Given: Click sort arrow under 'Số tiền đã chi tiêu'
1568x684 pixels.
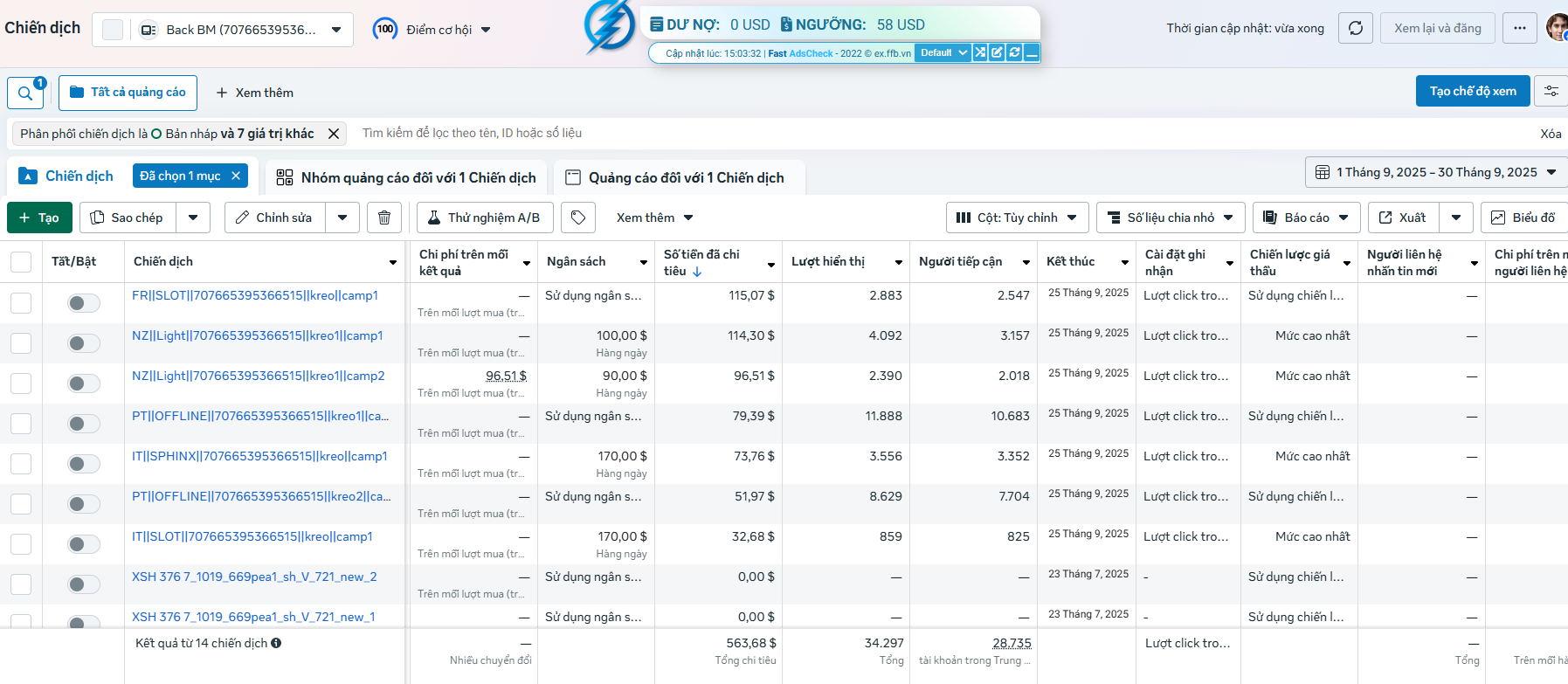Looking at the screenshot, I should pos(697,272).
